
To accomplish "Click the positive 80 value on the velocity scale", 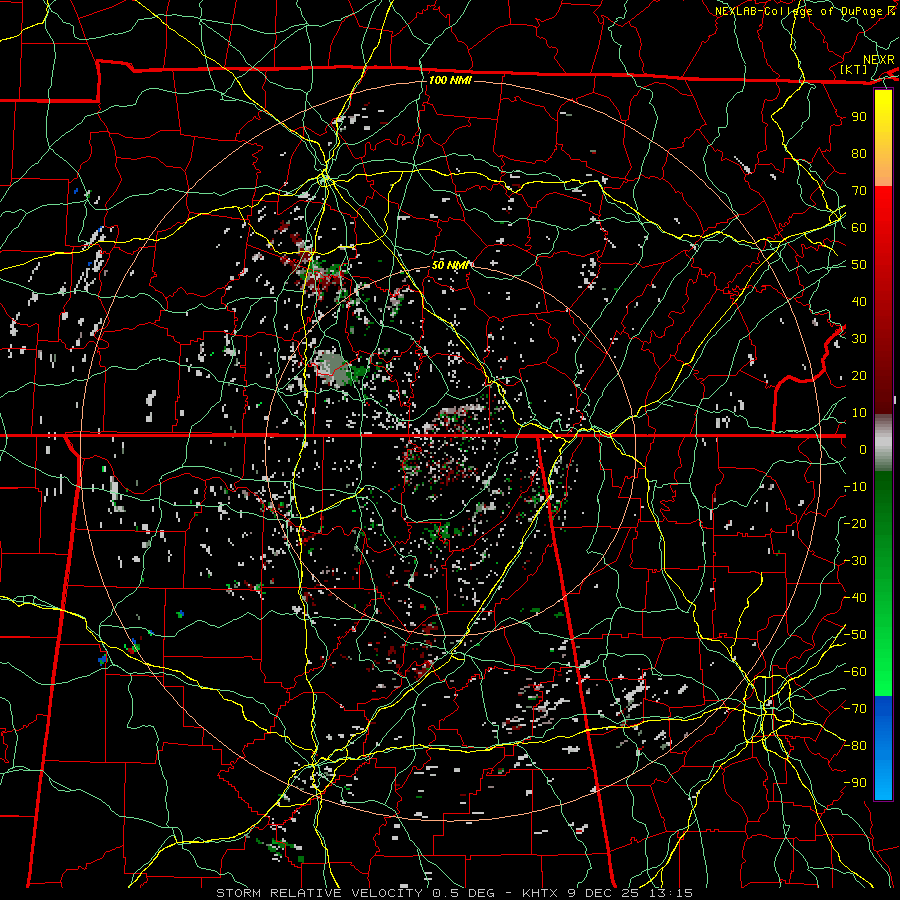I will (x=859, y=153).
